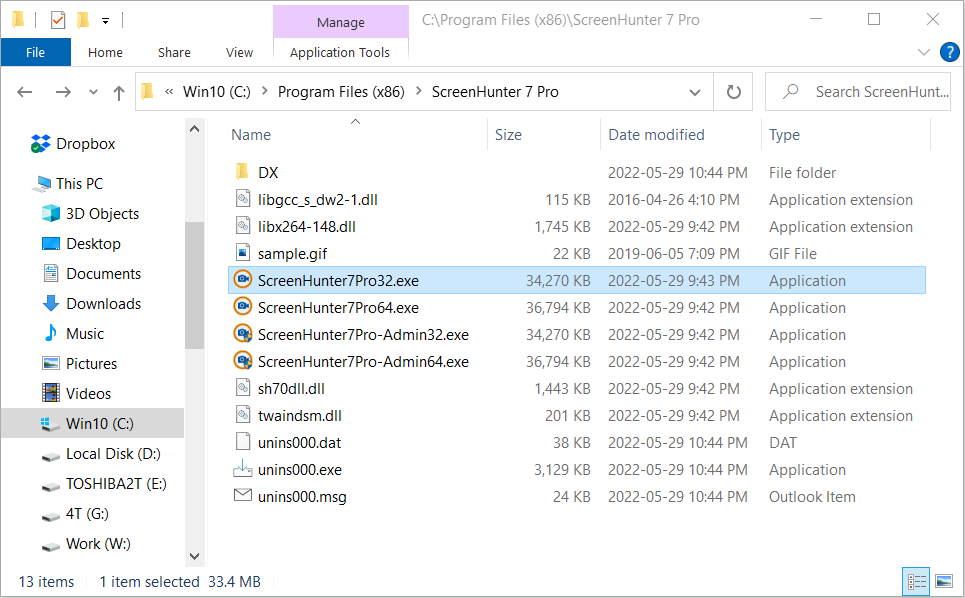Click the DX folder icon
The height and width of the screenshot is (598, 965).
point(242,172)
